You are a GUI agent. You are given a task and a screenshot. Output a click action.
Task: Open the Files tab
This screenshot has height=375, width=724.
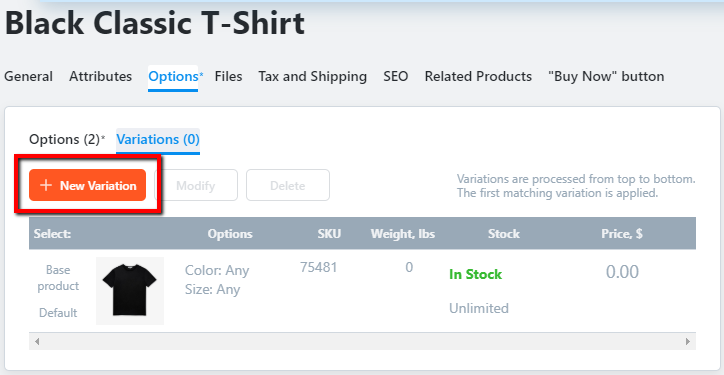pyautogui.click(x=229, y=76)
